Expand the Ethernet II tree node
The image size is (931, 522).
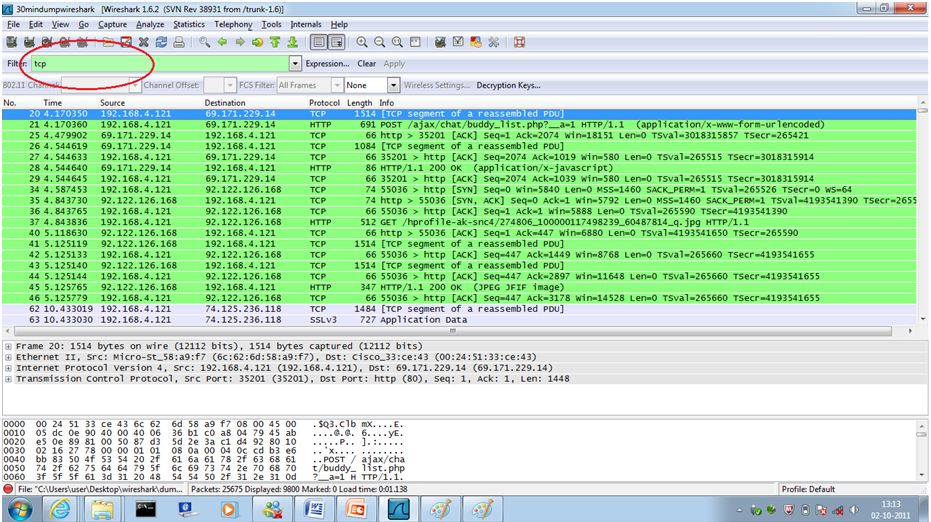[8, 357]
